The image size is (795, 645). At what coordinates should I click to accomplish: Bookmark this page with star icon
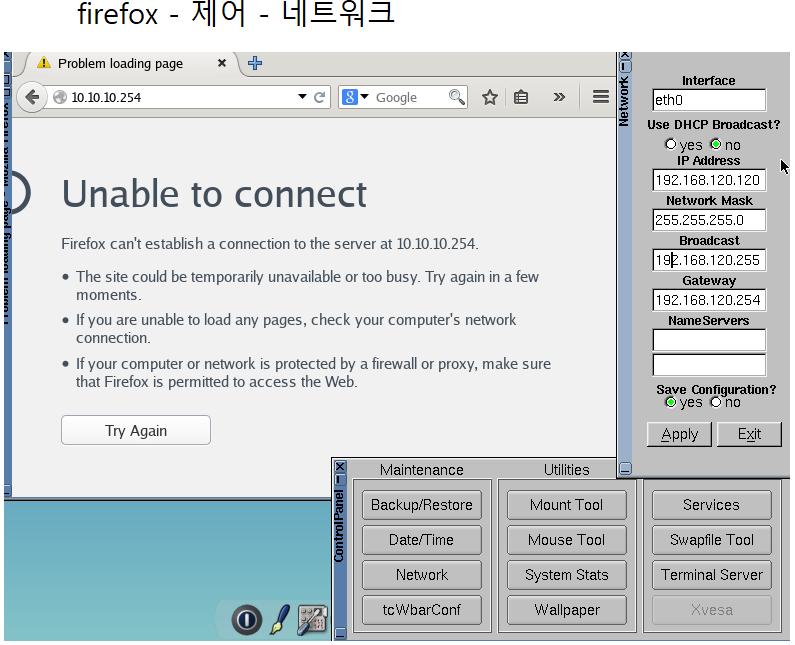[490, 97]
